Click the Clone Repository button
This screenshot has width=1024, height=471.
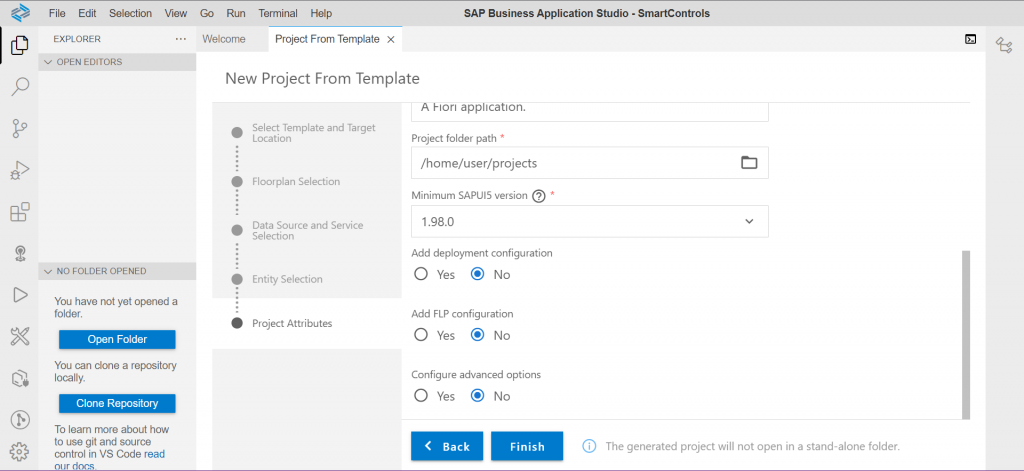[118, 404]
